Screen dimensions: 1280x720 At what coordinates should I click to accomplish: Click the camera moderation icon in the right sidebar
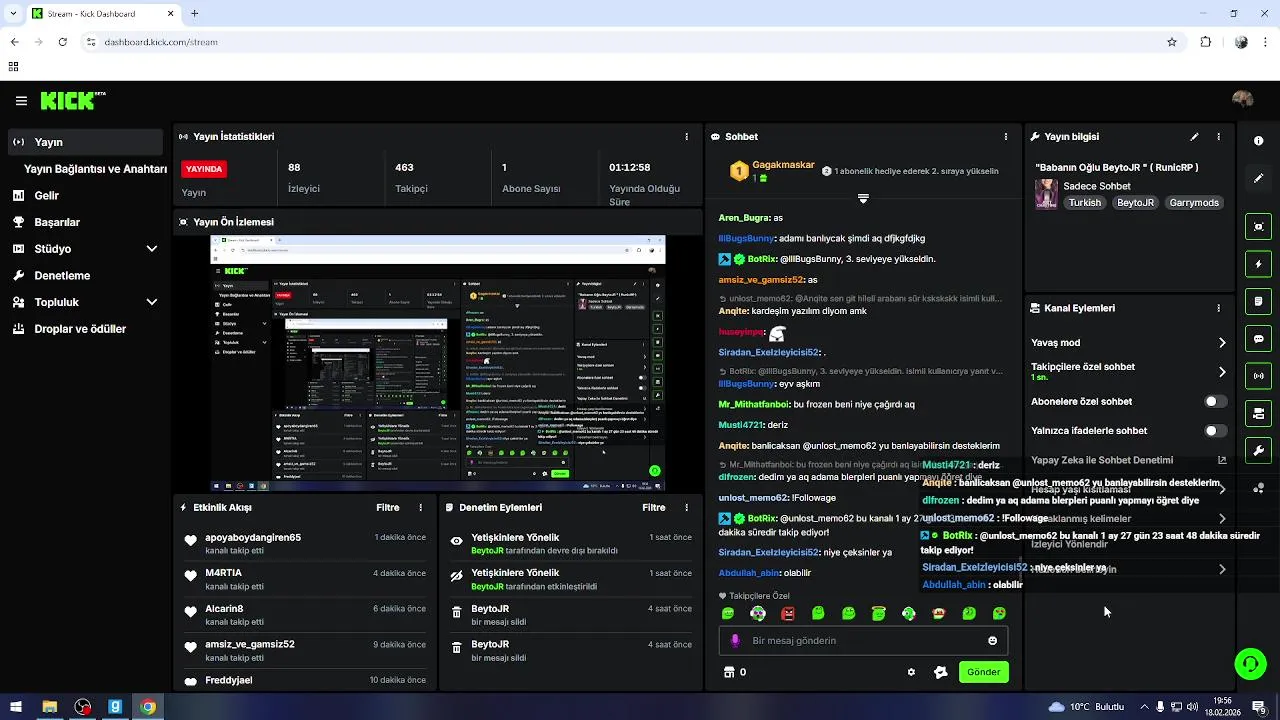pyautogui.click(x=1258, y=413)
